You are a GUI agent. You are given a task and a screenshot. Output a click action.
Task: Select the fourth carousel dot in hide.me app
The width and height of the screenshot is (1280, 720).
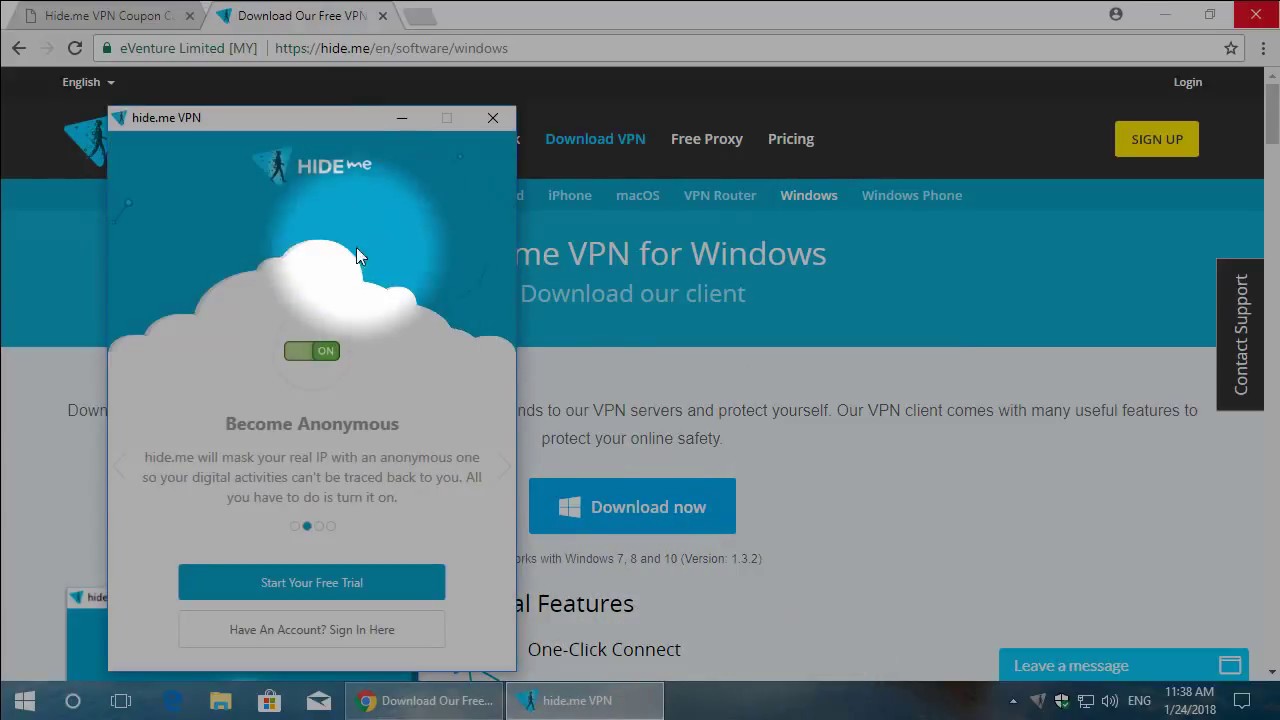(331, 526)
